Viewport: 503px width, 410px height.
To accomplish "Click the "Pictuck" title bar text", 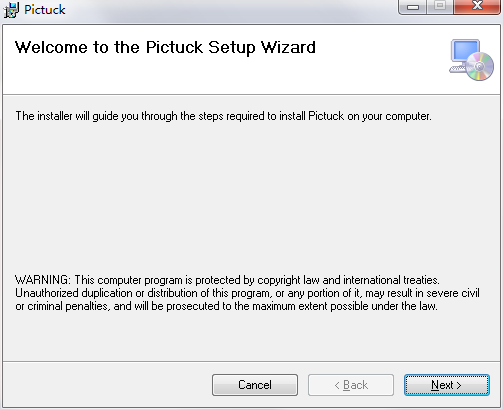I will (45, 10).
